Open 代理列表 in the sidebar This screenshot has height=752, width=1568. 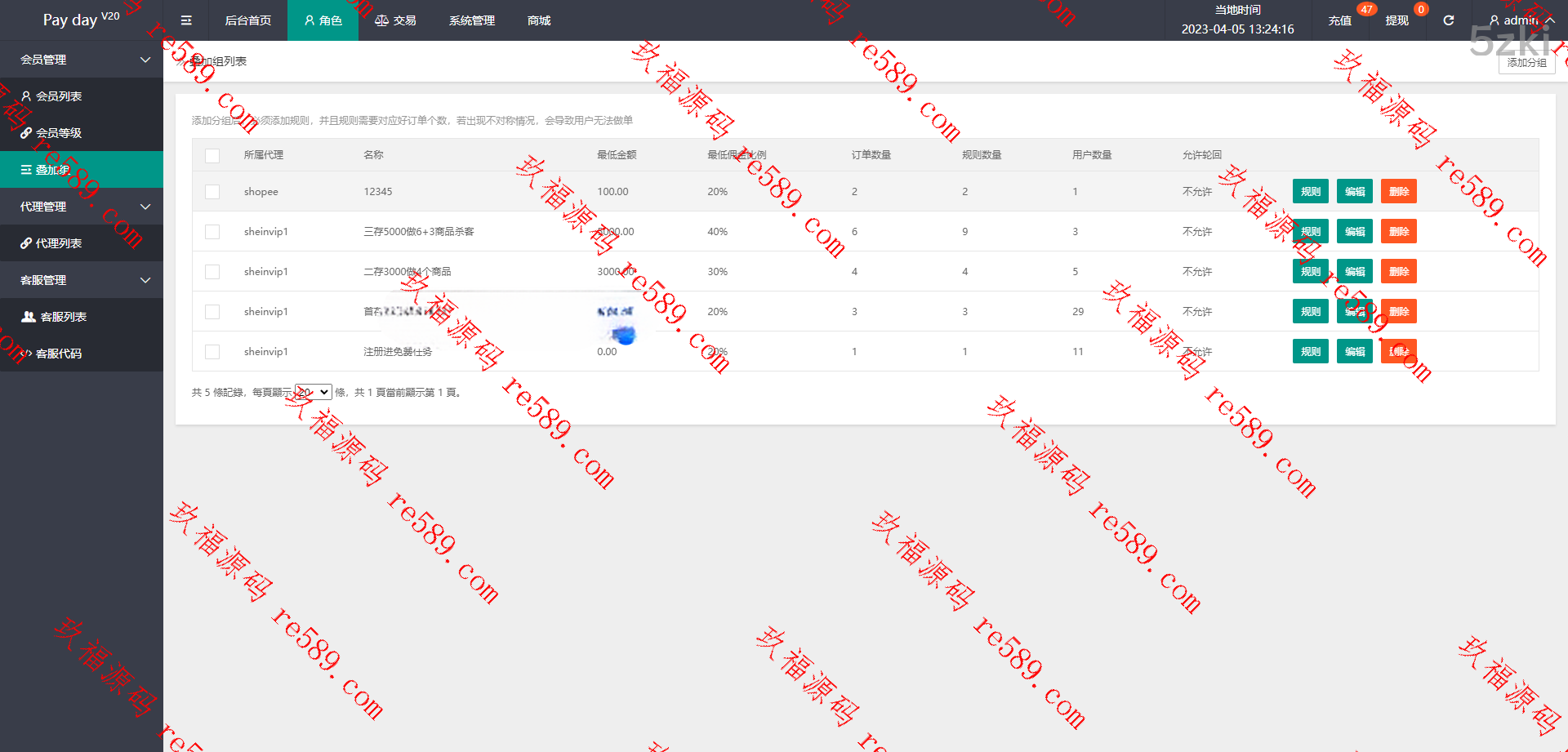pyautogui.click(x=59, y=243)
